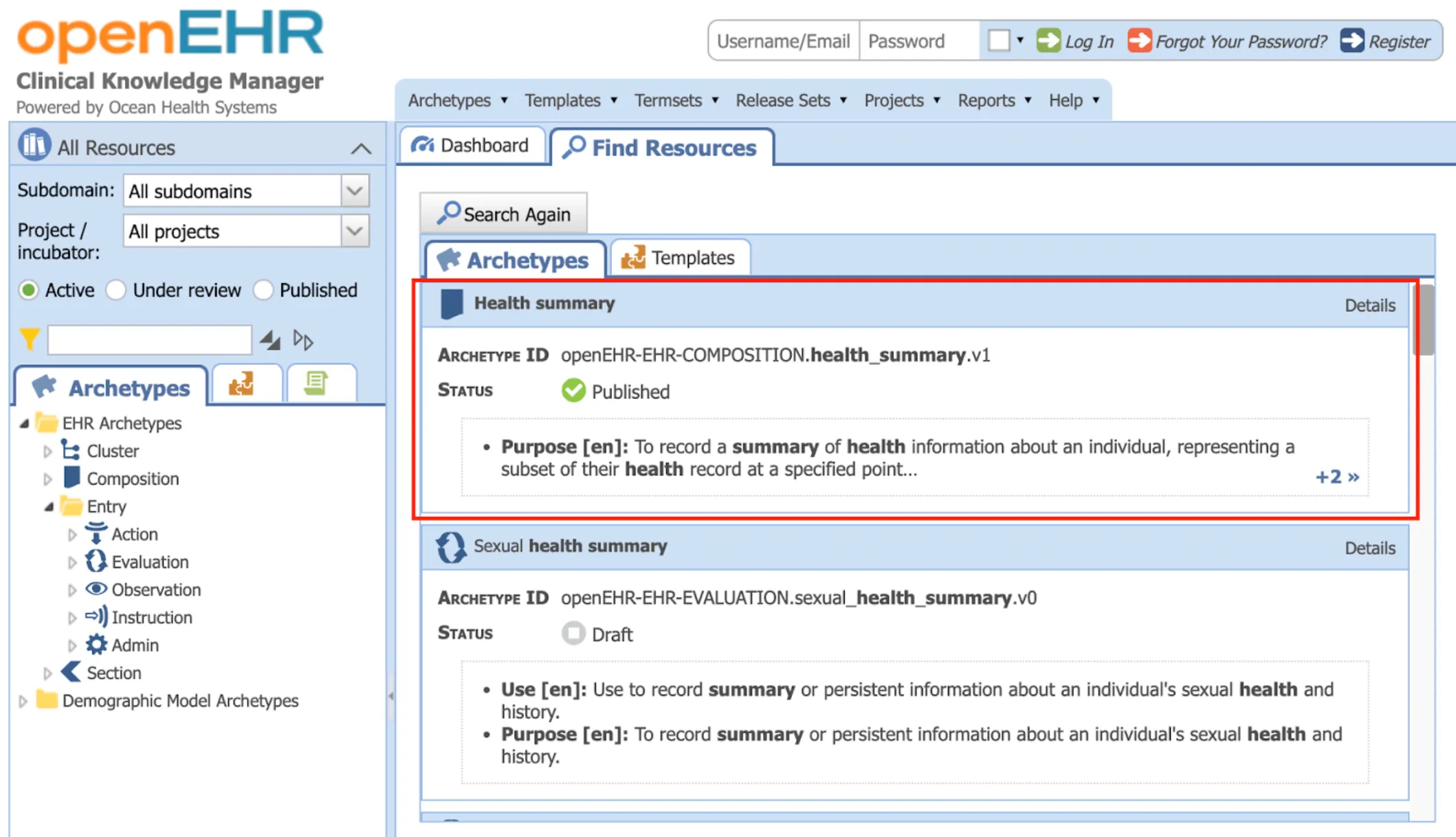Click the double-arrow fast-forward icon beside filter
This screenshot has height=837, width=1456.
coord(302,339)
